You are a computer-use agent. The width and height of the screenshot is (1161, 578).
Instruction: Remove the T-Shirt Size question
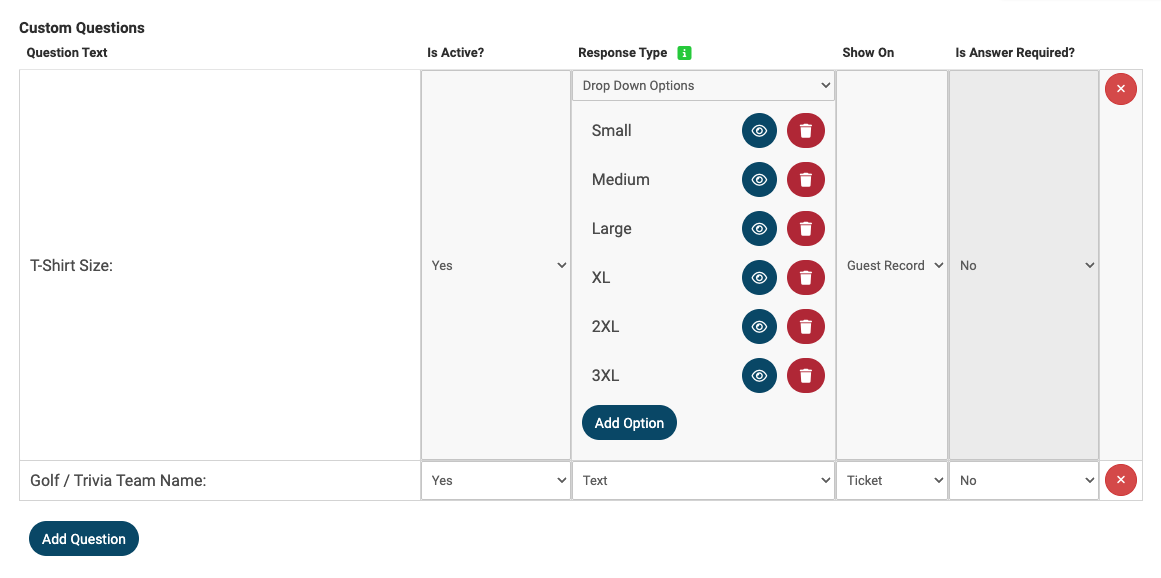1120,89
